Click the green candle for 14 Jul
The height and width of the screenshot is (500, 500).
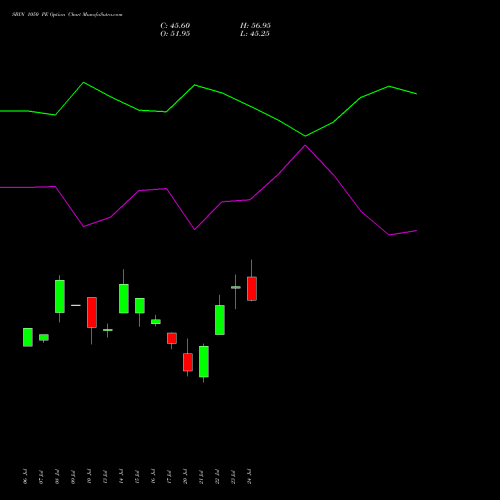124,299
